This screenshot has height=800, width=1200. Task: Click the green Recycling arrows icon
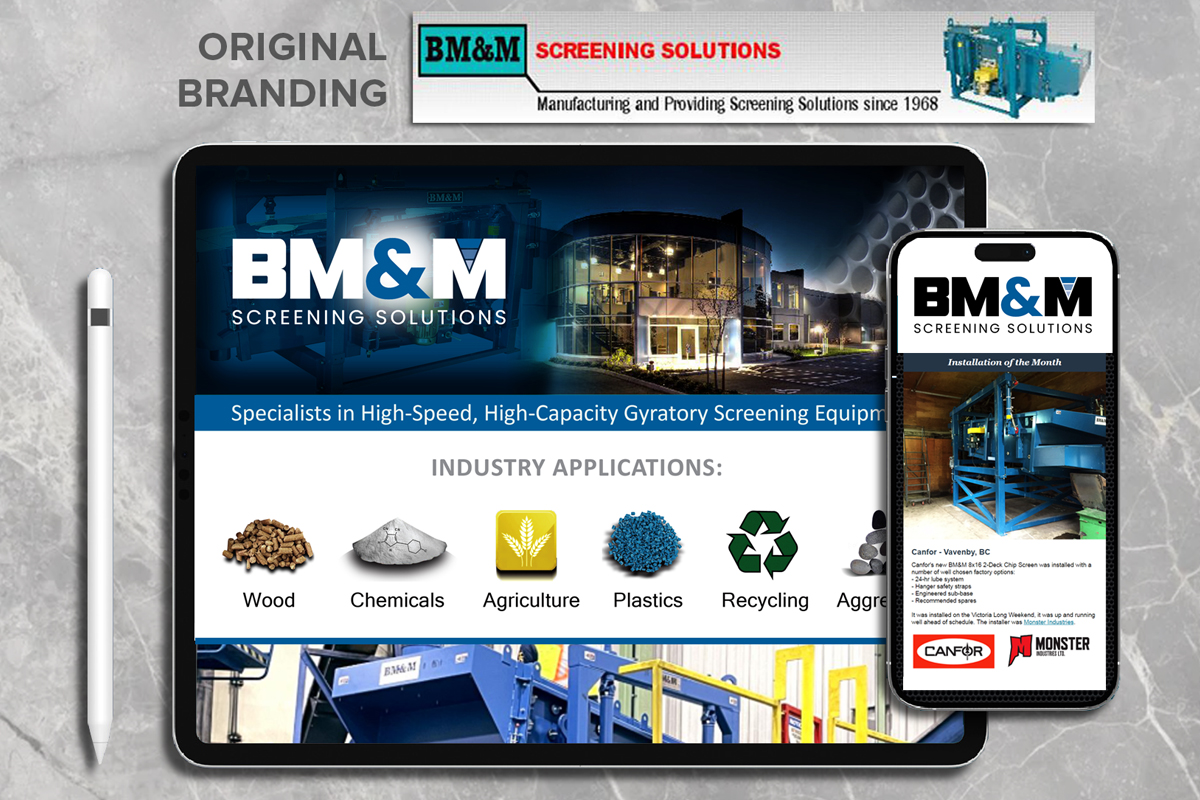(762, 545)
